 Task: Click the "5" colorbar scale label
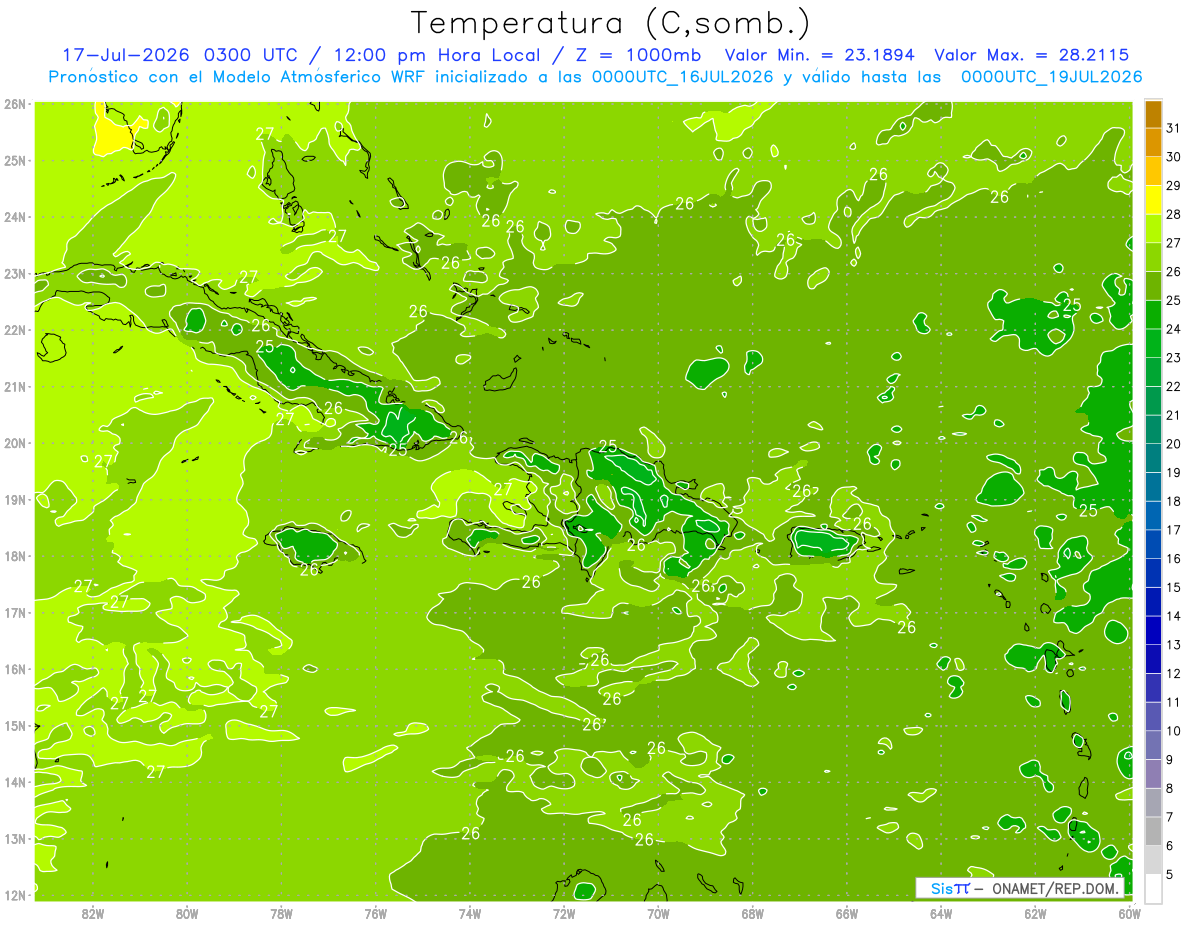1171,874
